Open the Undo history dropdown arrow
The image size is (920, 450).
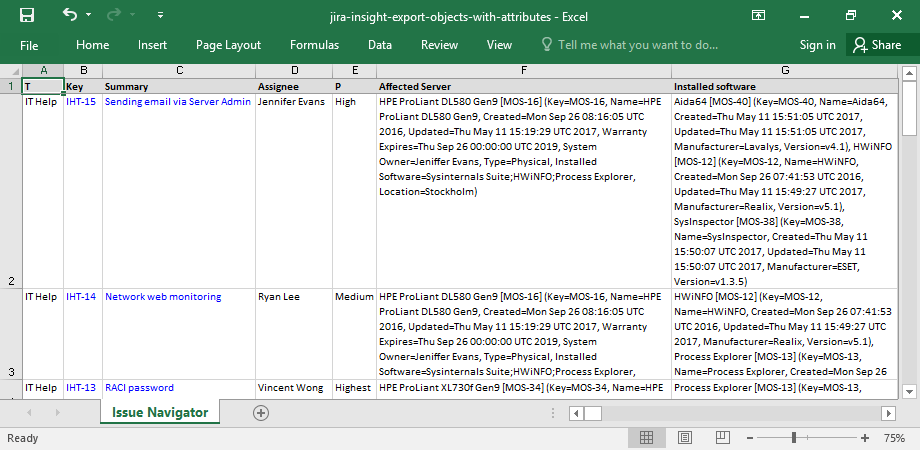[x=88, y=15]
